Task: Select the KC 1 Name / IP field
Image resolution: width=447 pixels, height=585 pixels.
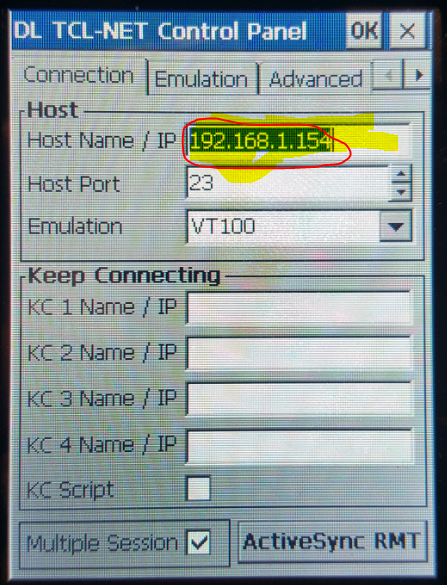Action: (x=300, y=308)
